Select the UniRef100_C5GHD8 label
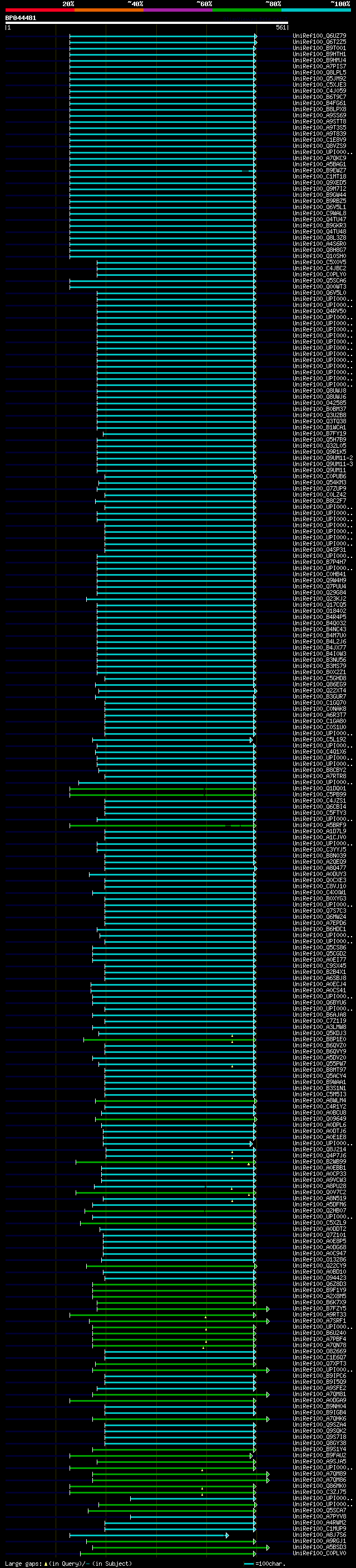The width and height of the screenshot is (356, 1568). [x=319, y=678]
